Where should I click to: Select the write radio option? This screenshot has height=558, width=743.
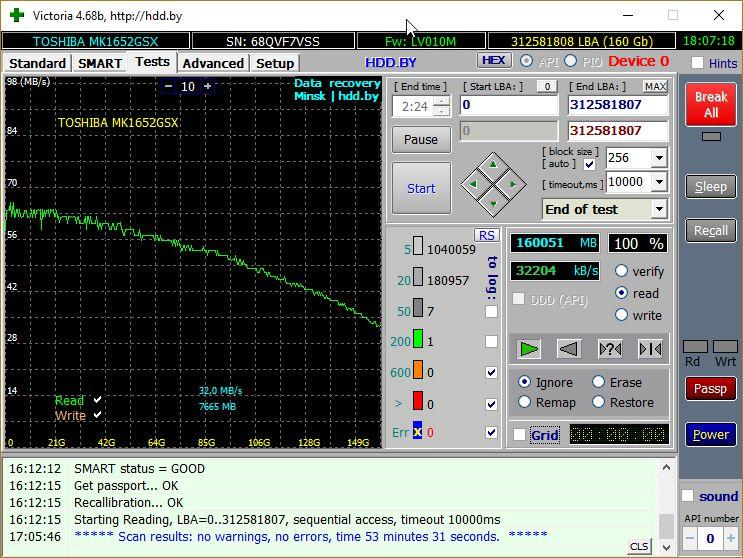click(621, 315)
